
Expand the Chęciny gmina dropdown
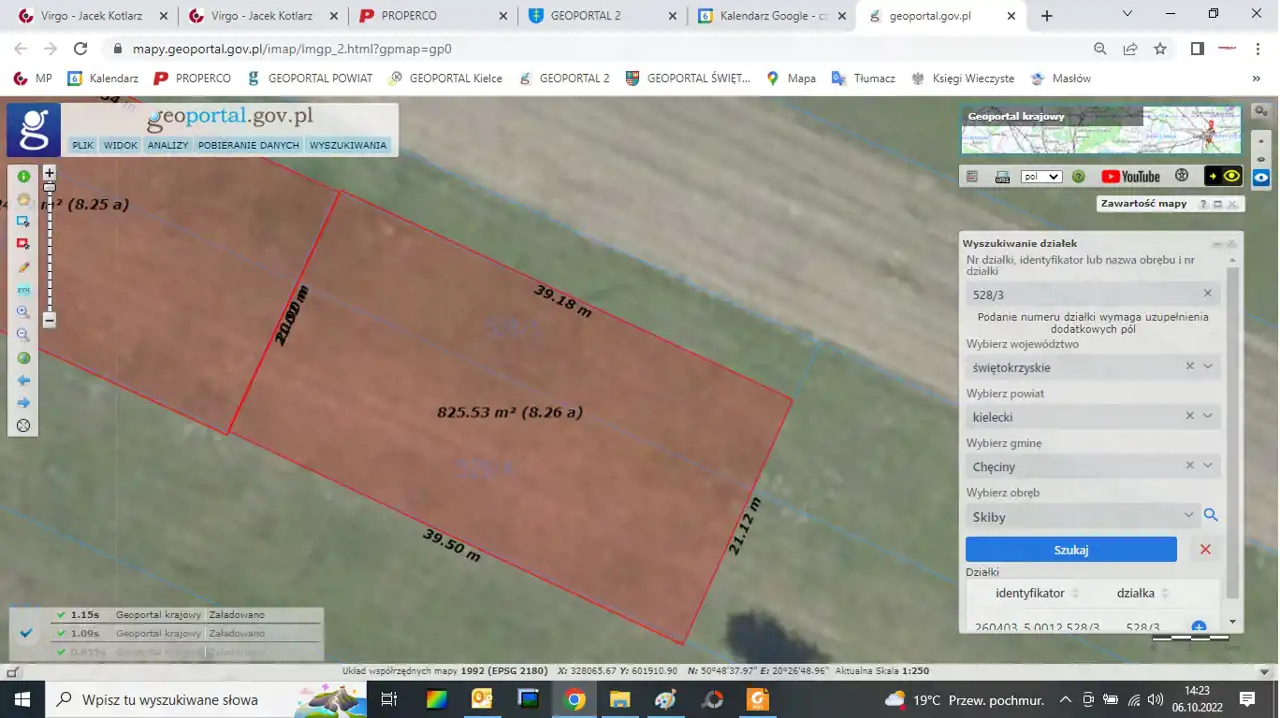coord(1208,466)
